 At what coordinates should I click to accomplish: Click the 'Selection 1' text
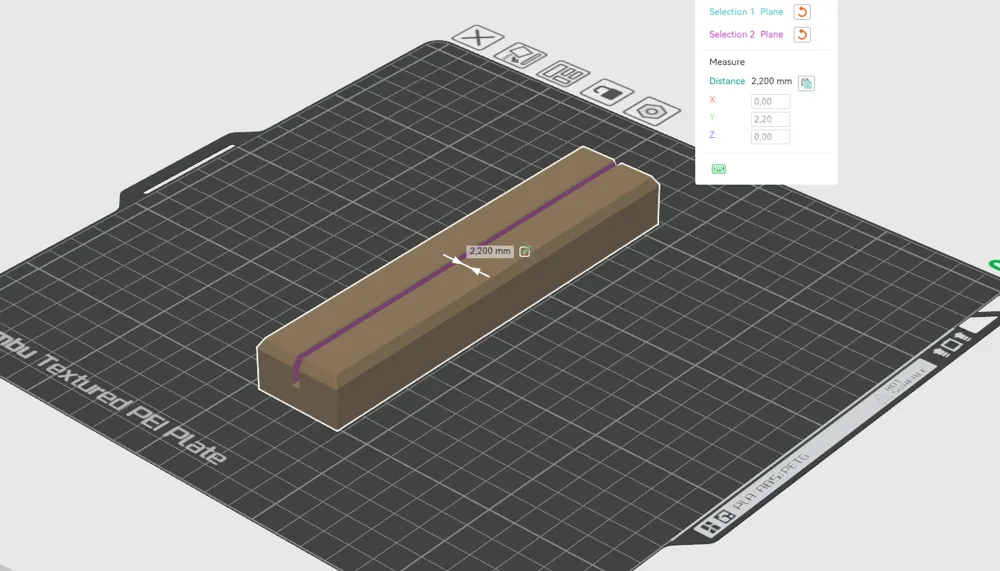732,11
